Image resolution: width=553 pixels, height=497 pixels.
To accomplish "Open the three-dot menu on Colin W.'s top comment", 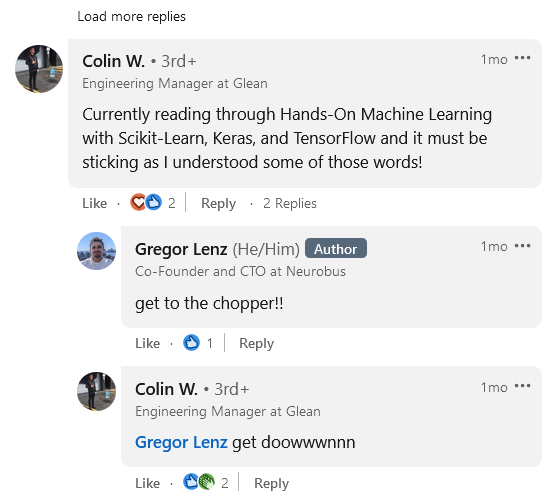I will (x=522, y=58).
